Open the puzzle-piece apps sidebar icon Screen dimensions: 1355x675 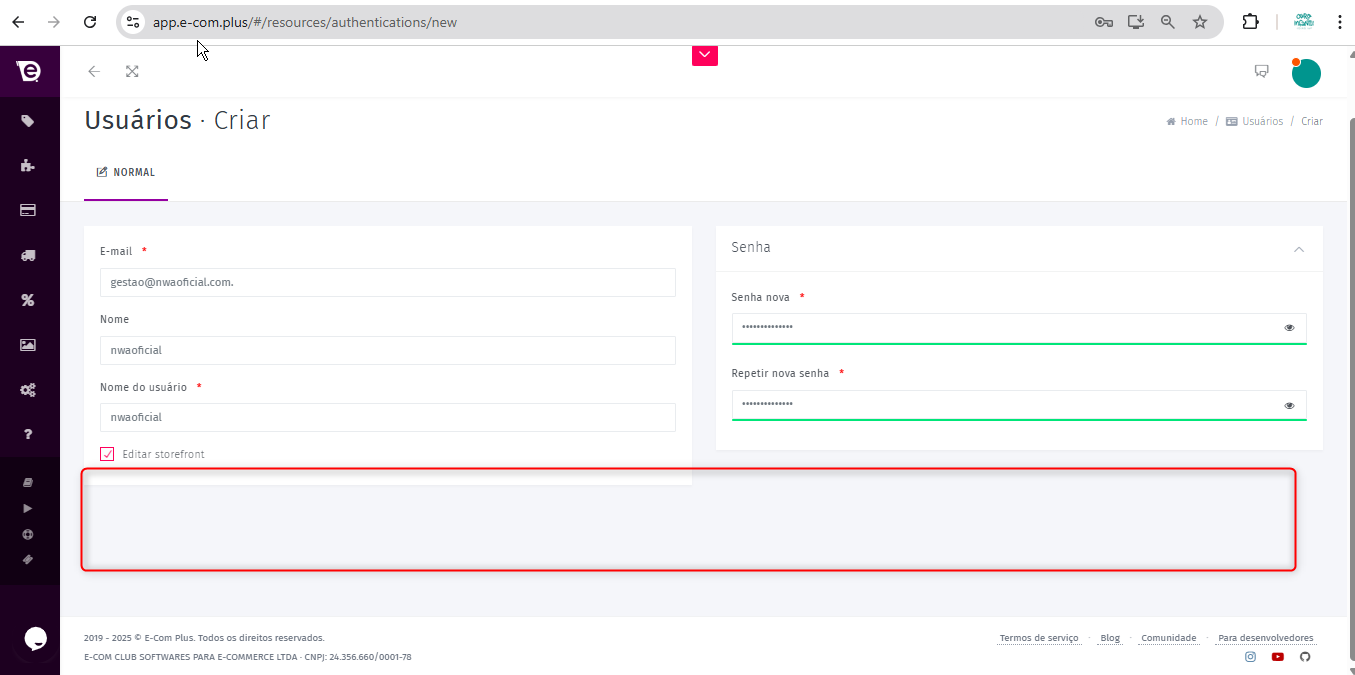[28, 166]
